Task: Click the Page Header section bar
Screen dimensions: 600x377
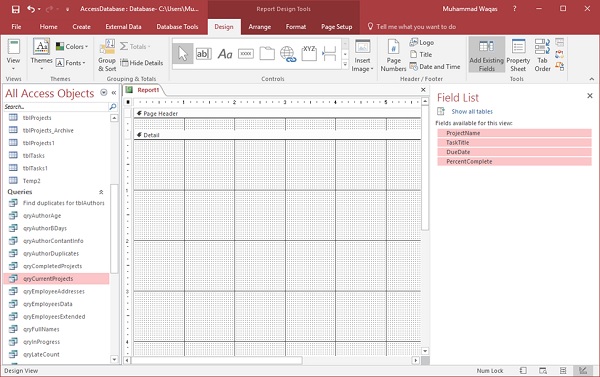Action: pyautogui.click(x=277, y=114)
